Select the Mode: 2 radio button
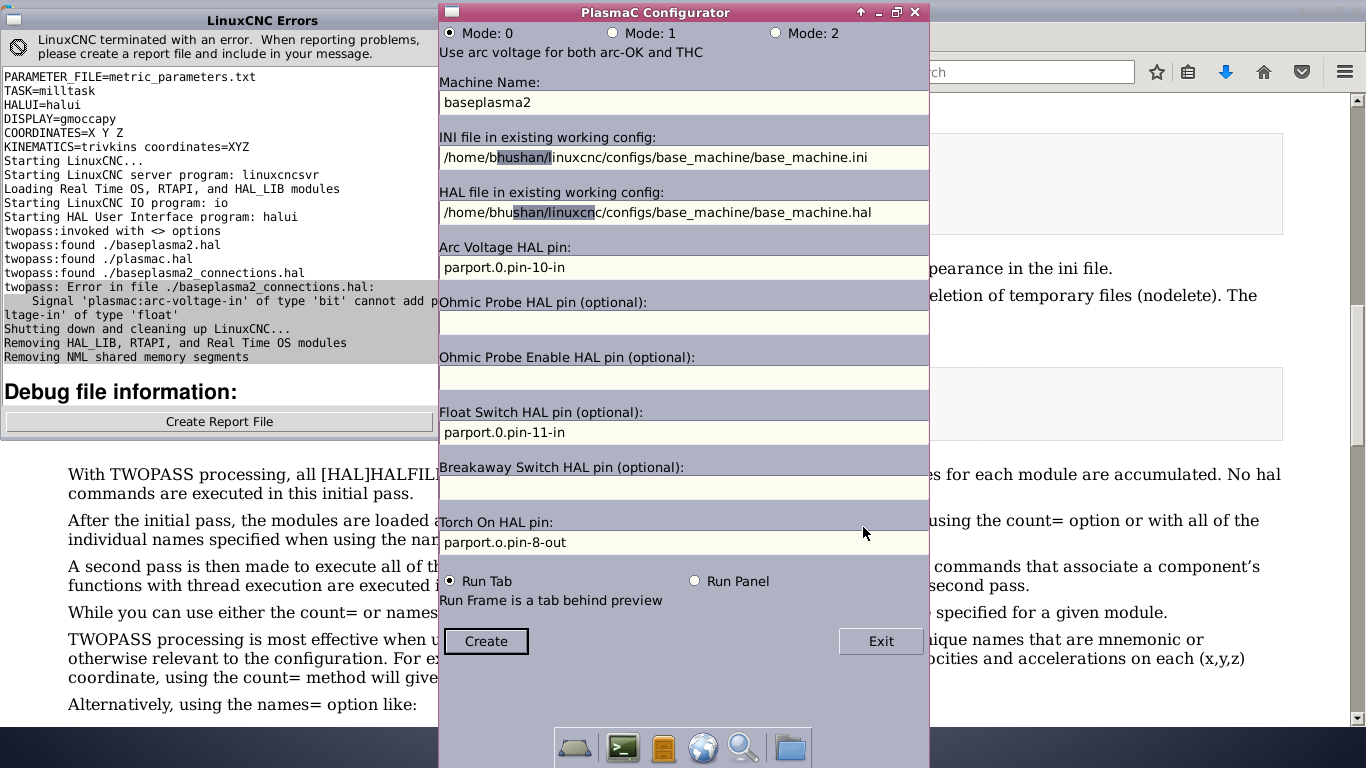Screen dimensions: 1366x768 775,33
